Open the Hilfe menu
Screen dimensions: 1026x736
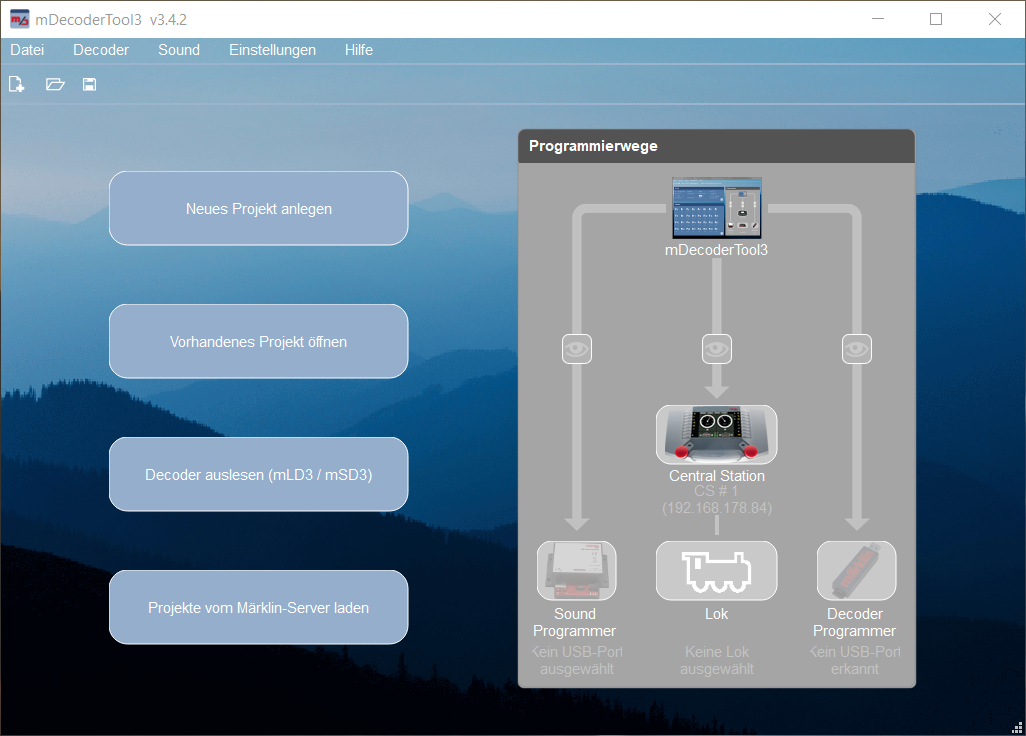pyautogui.click(x=359, y=50)
